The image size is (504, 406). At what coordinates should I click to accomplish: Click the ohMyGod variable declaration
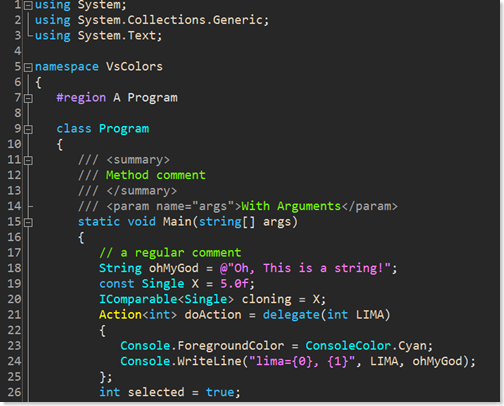tap(173, 268)
